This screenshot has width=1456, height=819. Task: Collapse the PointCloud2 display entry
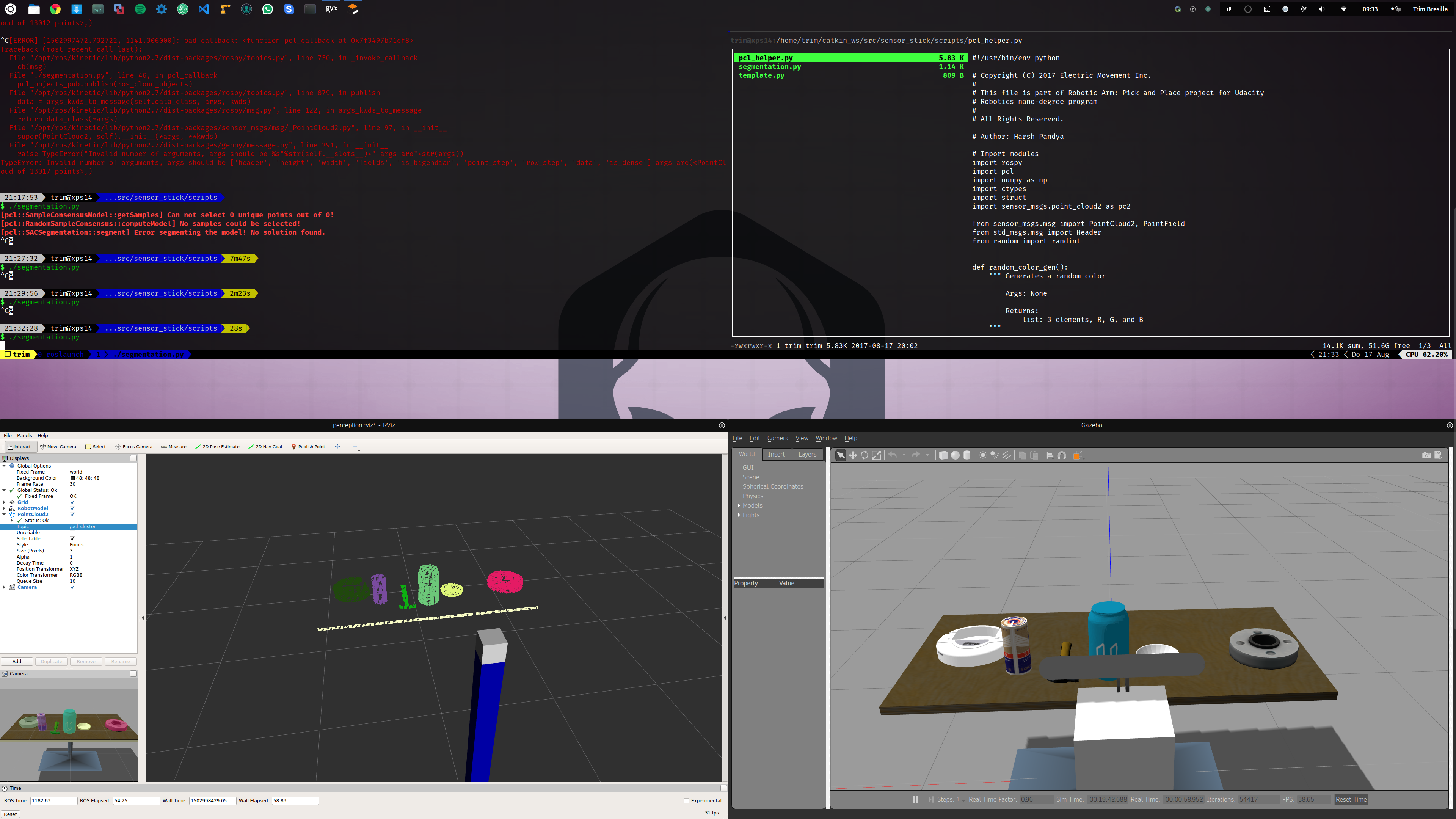(5, 515)
